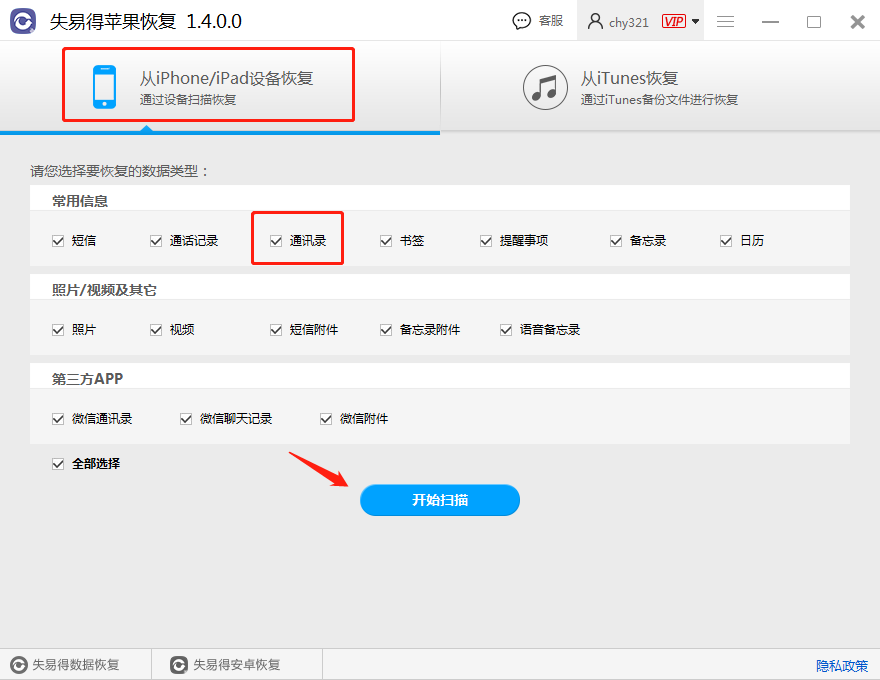Toggle the 微信通讯录 checkbox
The height and width of the screenshot is (680, 880).
pos(58,419)
